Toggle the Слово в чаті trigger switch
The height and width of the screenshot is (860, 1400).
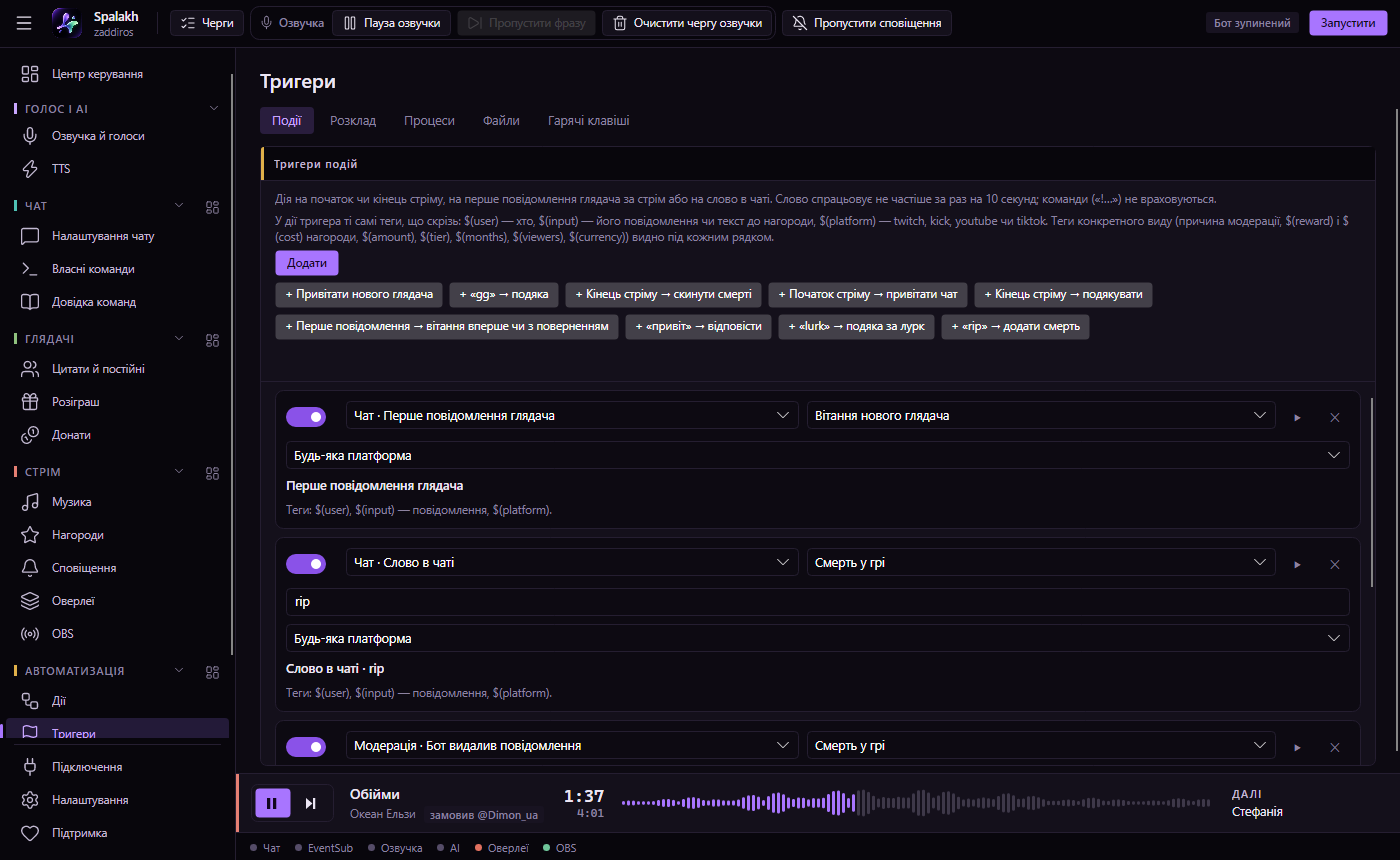click(x=306, y=564)
